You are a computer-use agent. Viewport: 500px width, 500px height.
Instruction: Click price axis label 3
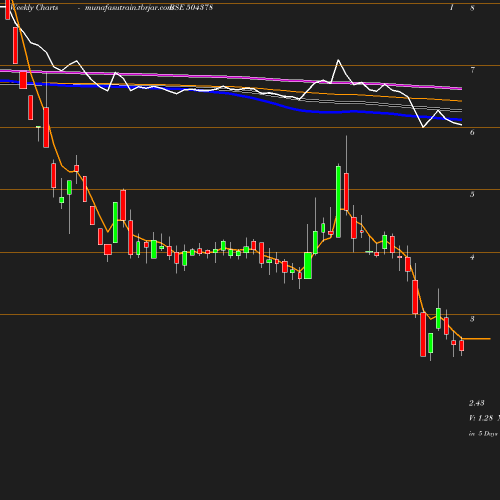(x=472, y=319)
